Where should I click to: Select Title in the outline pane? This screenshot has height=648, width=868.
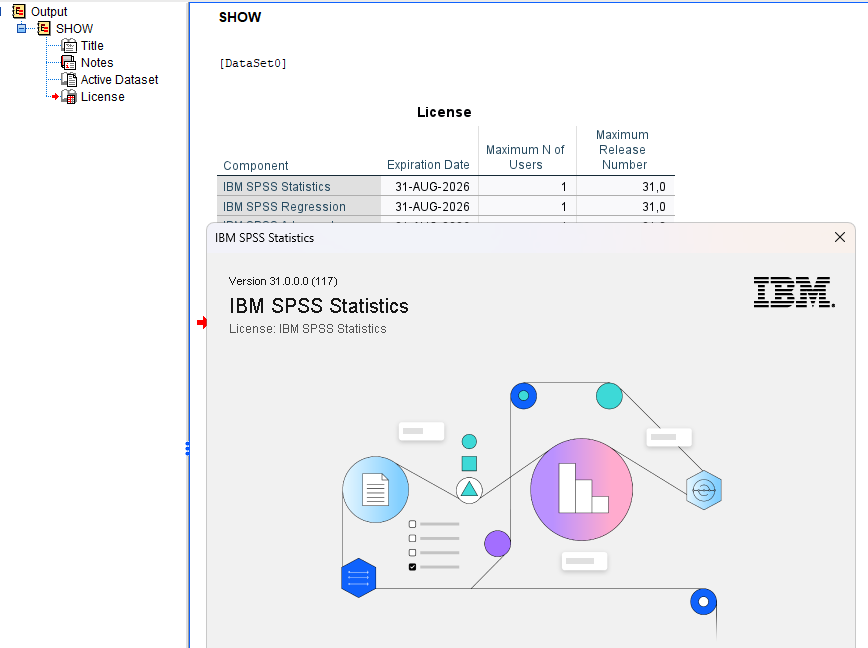(x=92, y=46)
